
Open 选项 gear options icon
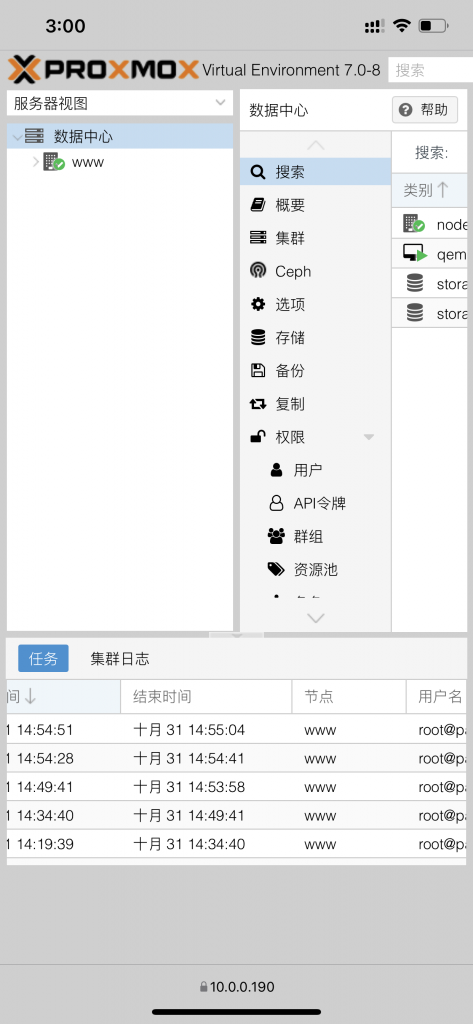258,304
